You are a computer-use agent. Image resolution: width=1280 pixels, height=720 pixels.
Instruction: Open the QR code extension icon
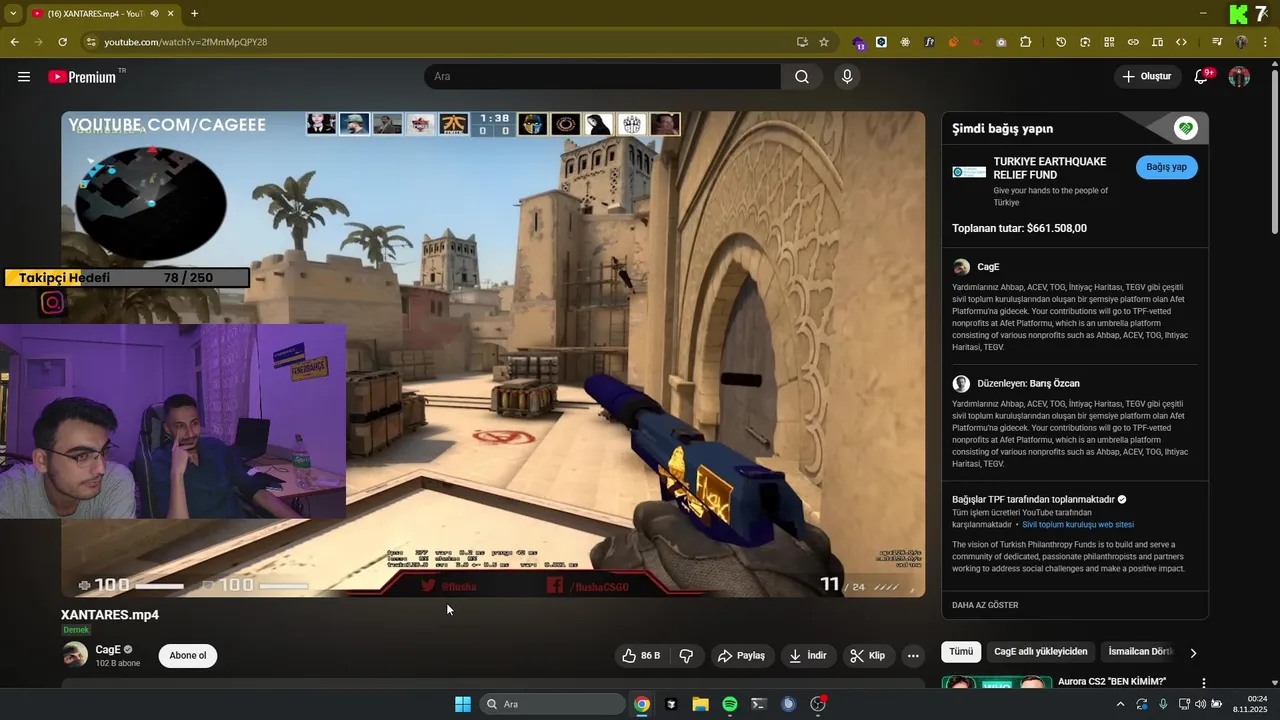tap(1109, 42)
